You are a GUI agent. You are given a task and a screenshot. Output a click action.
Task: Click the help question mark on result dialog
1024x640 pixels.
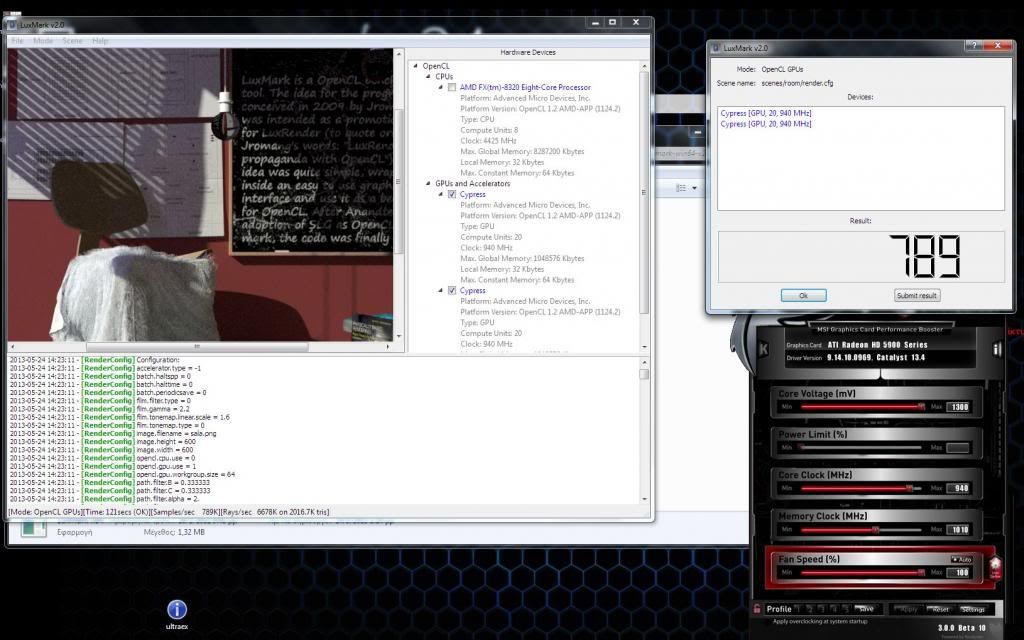(x=974, y=46)
